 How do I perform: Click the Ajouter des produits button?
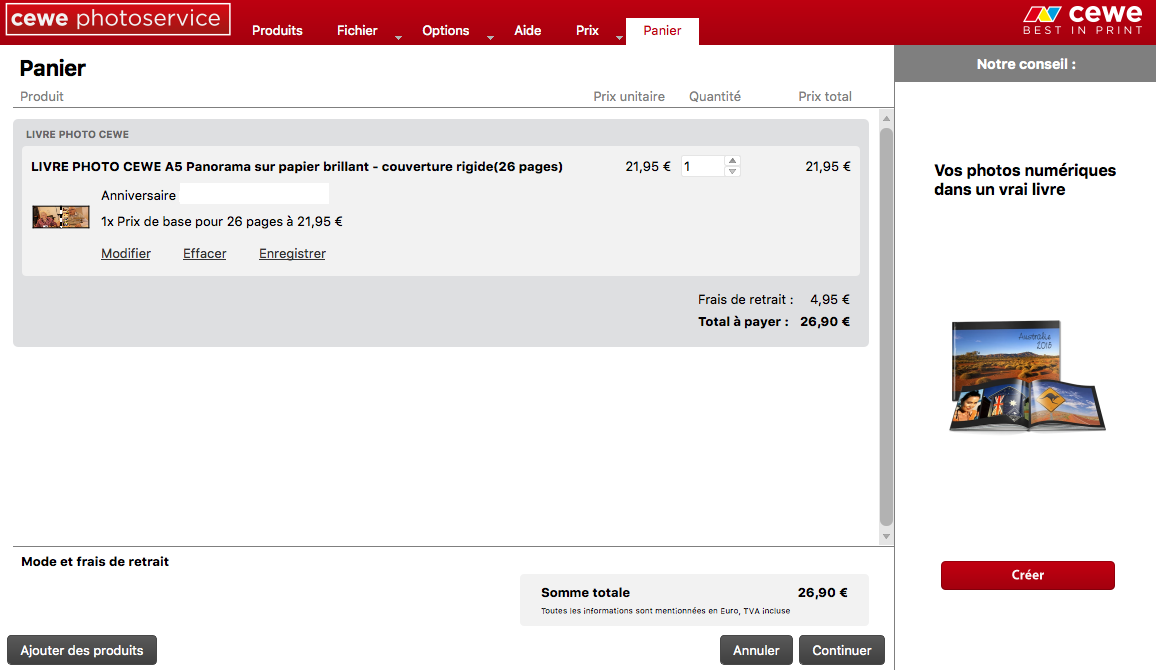[82, 650]
